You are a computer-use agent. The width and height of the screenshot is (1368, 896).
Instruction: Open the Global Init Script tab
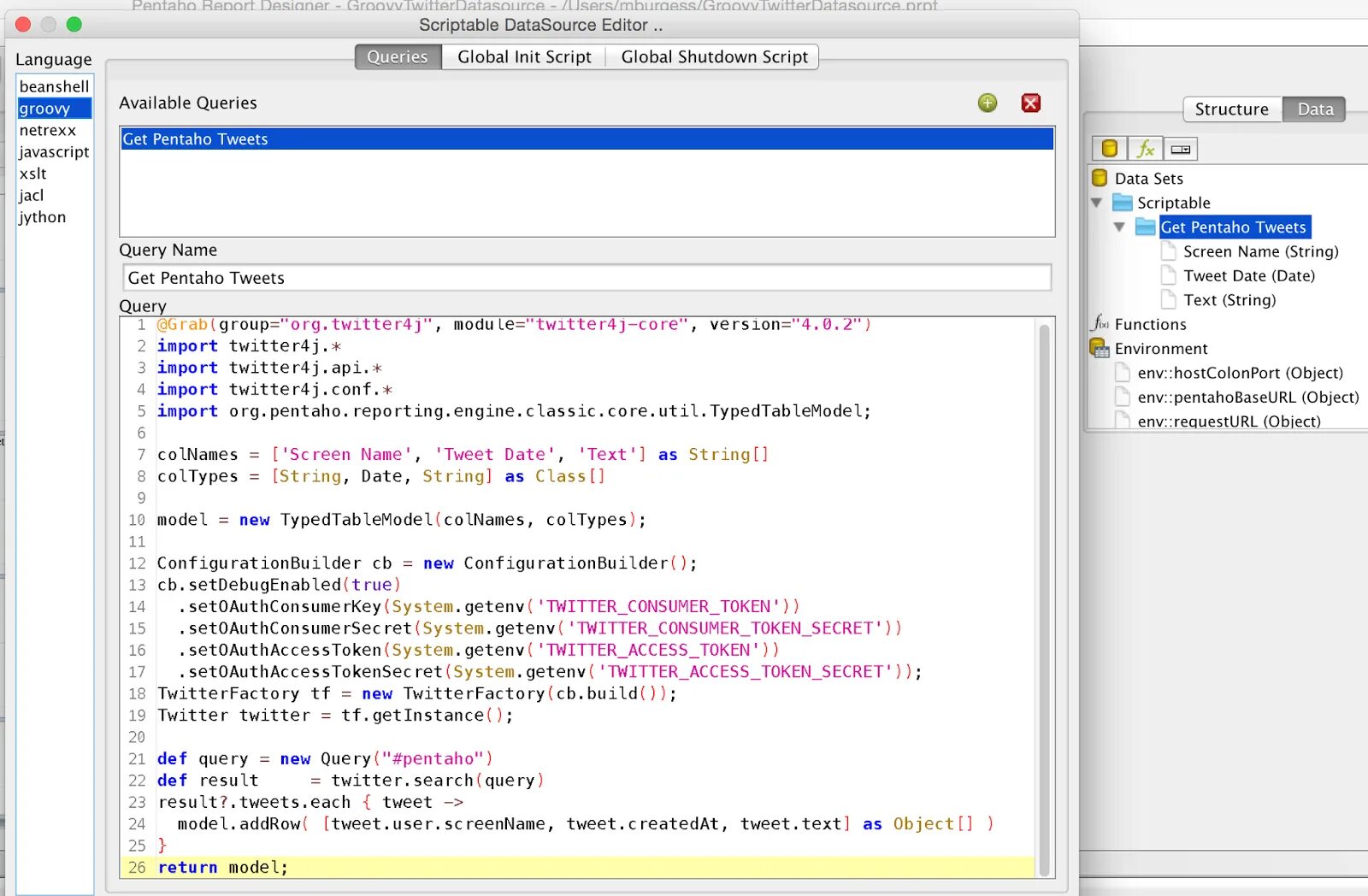(x=524, y=57)
